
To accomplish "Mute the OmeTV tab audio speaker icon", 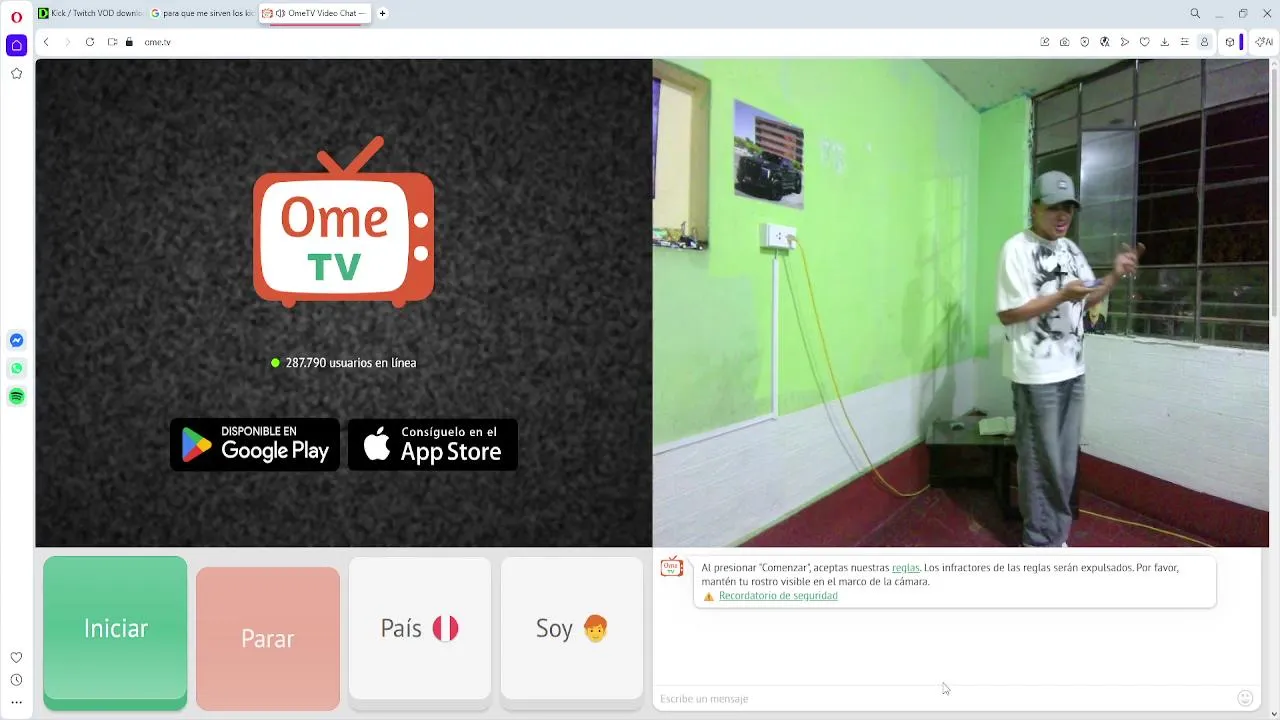I will pyautogui.click(x=280, y=14).
